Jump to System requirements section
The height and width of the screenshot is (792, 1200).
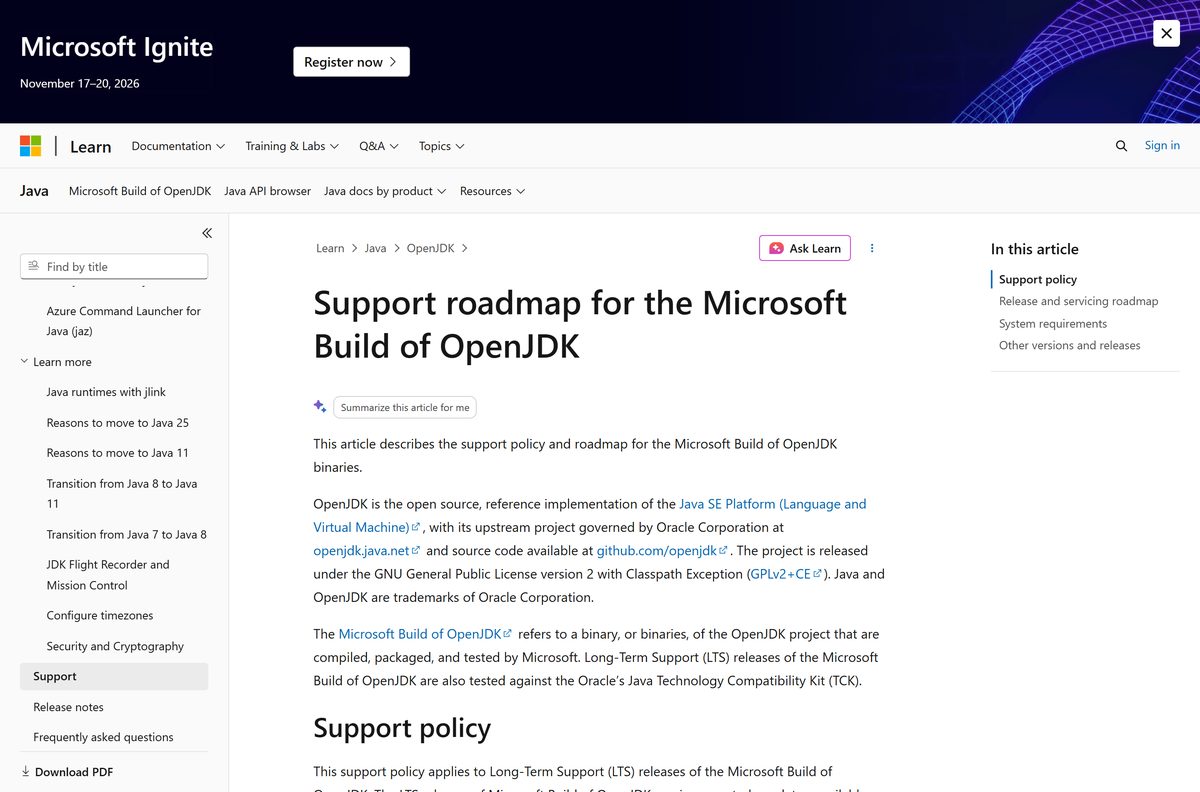tap(1053, 323)
